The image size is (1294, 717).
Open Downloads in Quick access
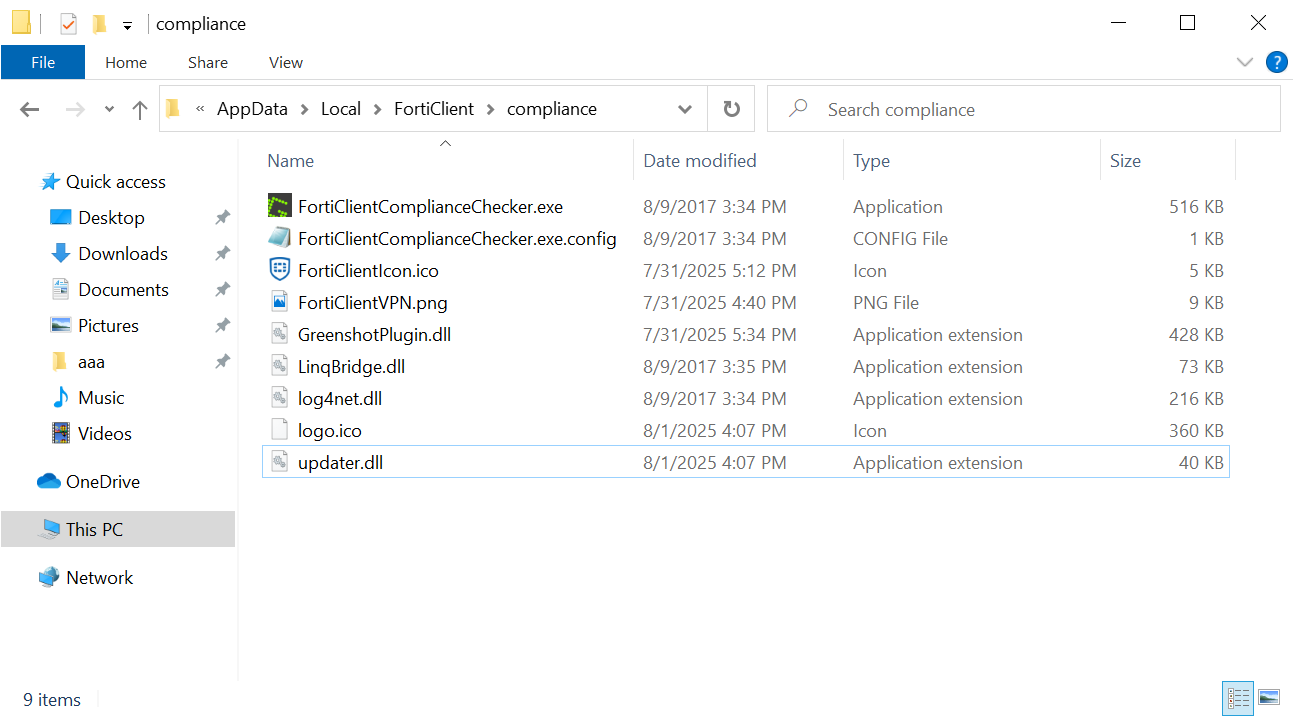123,254
